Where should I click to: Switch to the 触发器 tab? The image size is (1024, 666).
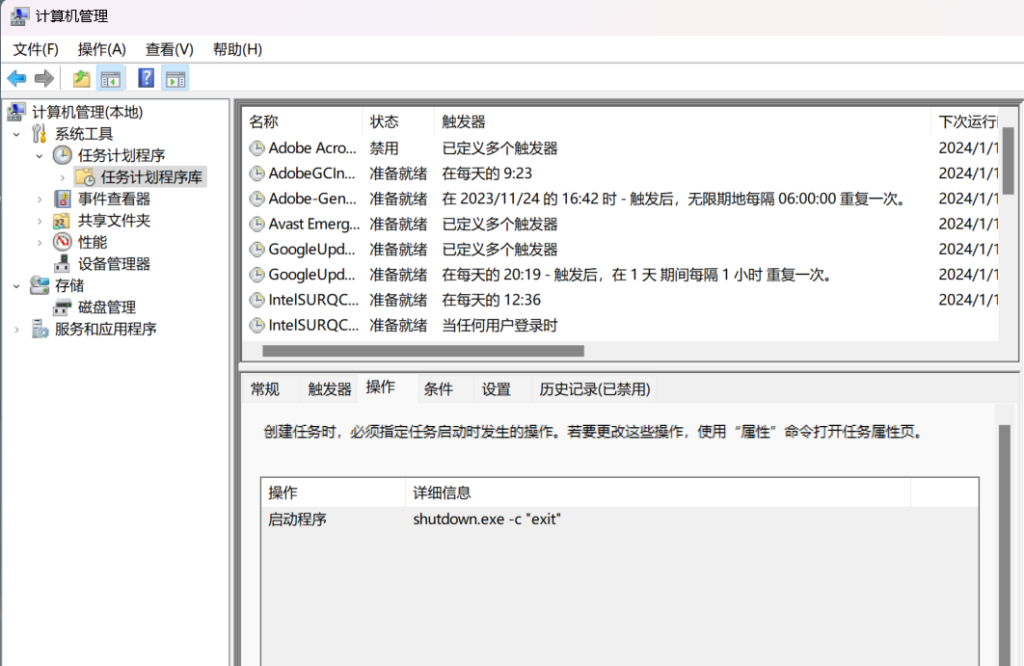click(x=329, y=389)
